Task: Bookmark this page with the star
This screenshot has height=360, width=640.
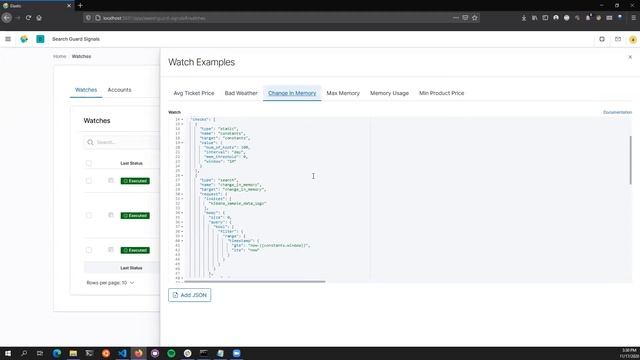Action: pyautogui.click(x=474, y=18)
